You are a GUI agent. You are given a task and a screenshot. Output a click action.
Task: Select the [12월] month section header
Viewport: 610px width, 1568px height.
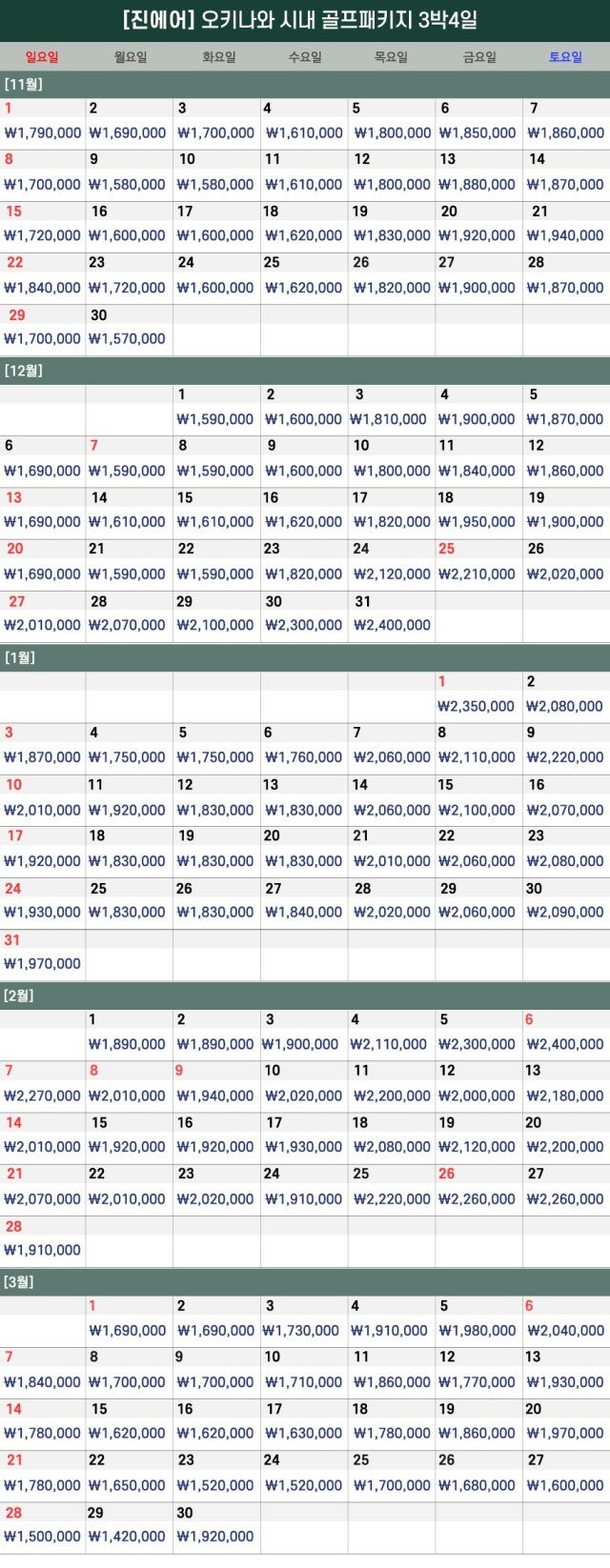305,371
